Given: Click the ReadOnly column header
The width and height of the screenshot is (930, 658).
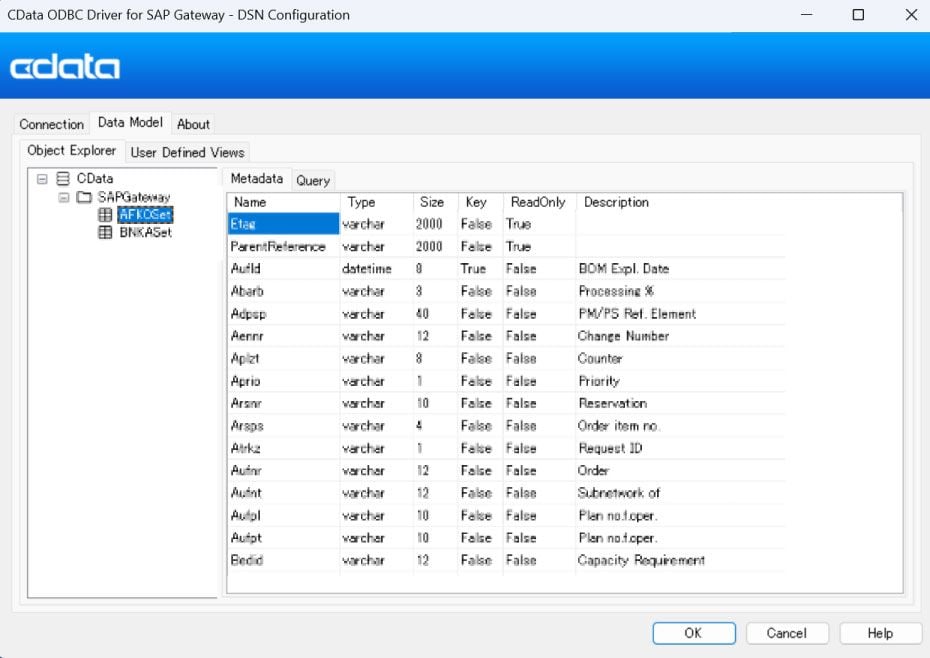Looking at the screenshot, I should point(537,202).
